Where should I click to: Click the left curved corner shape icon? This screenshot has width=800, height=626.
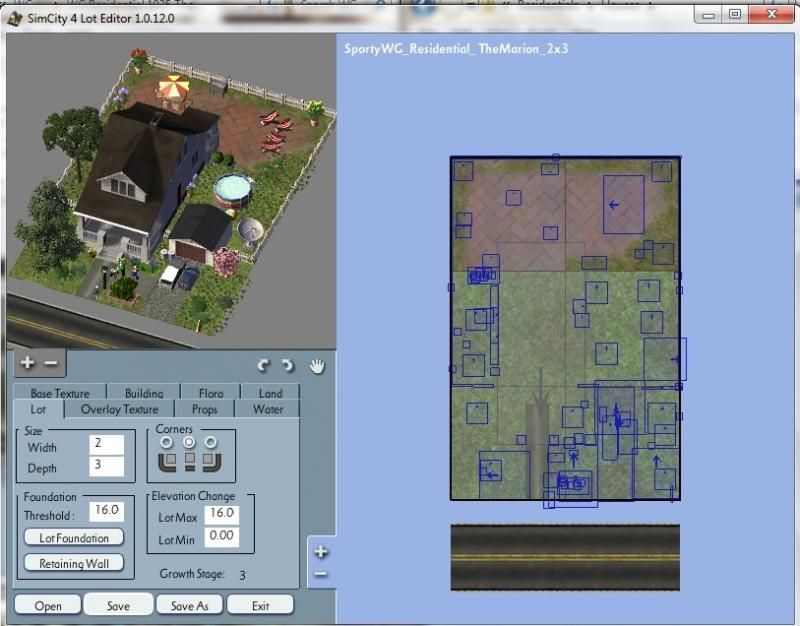pos(167,462)
